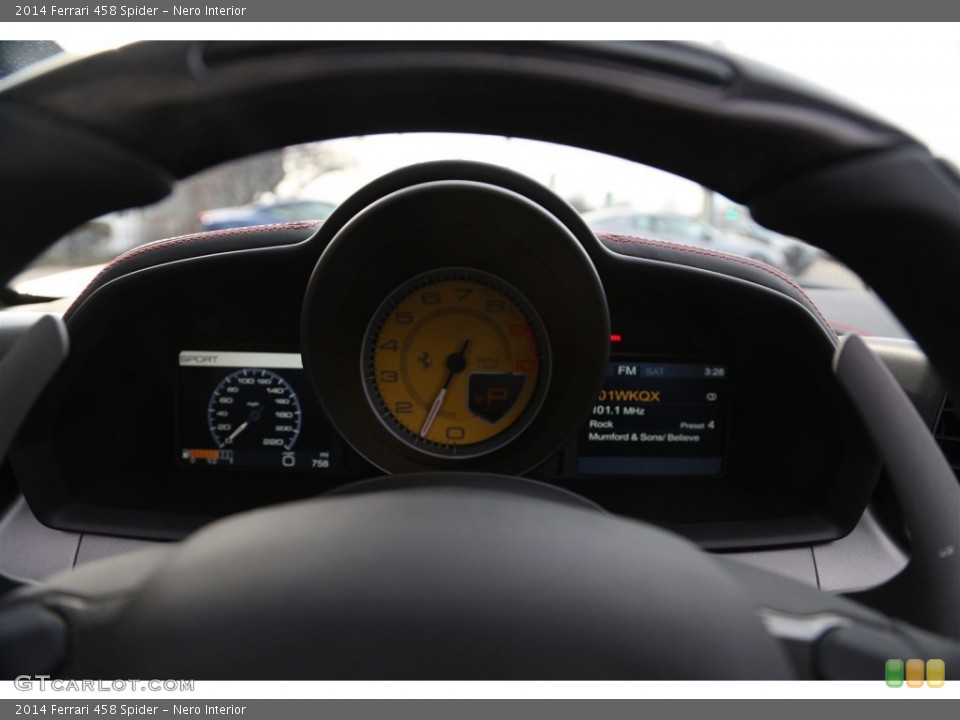The image size is (960, 720).
Task: Select the SAT tab on radio display
Action: point(654,371)
